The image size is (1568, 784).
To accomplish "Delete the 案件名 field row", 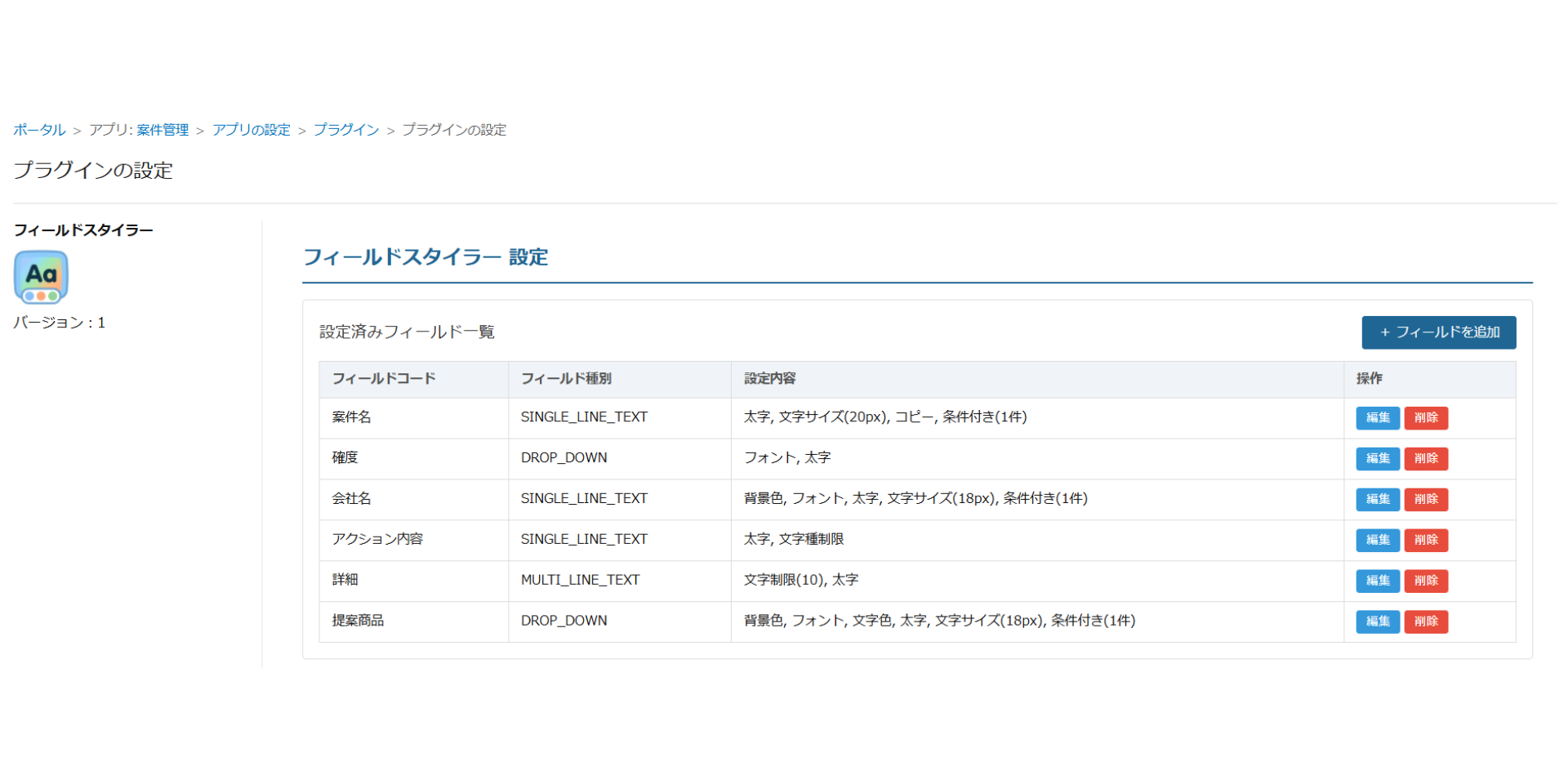I will point(1425,418).
